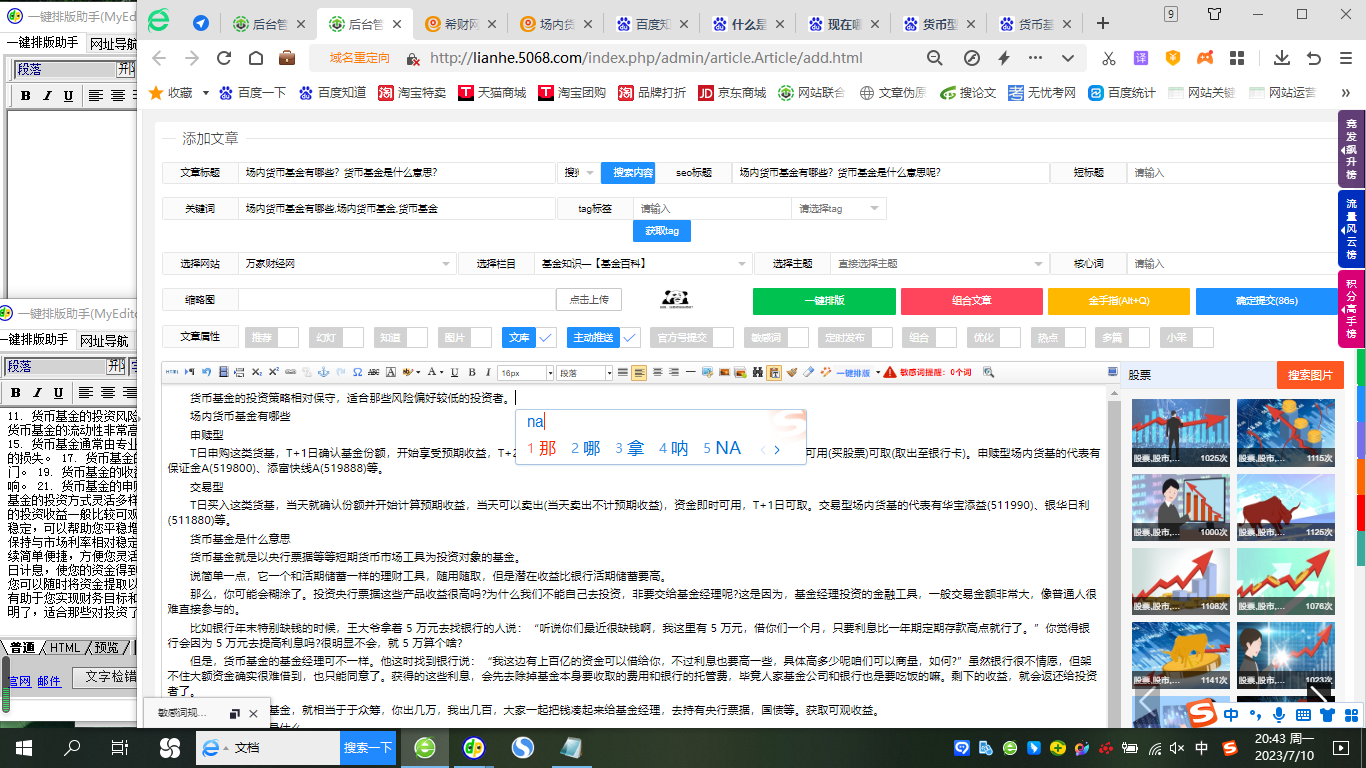Click the 获取tag button
Image resolution: width=1366 pixels, height=768 pixels.
[x=662, y=230]
